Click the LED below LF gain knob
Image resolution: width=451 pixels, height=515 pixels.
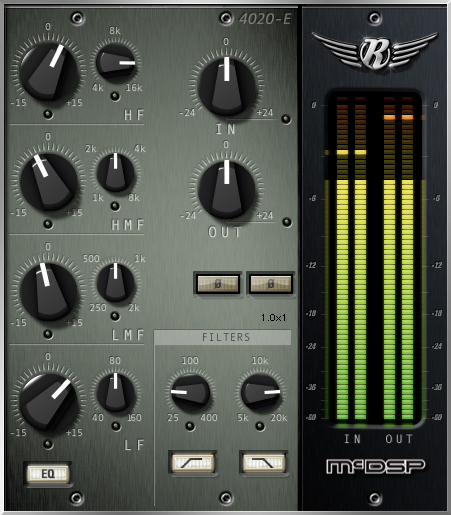pos(48,444)
